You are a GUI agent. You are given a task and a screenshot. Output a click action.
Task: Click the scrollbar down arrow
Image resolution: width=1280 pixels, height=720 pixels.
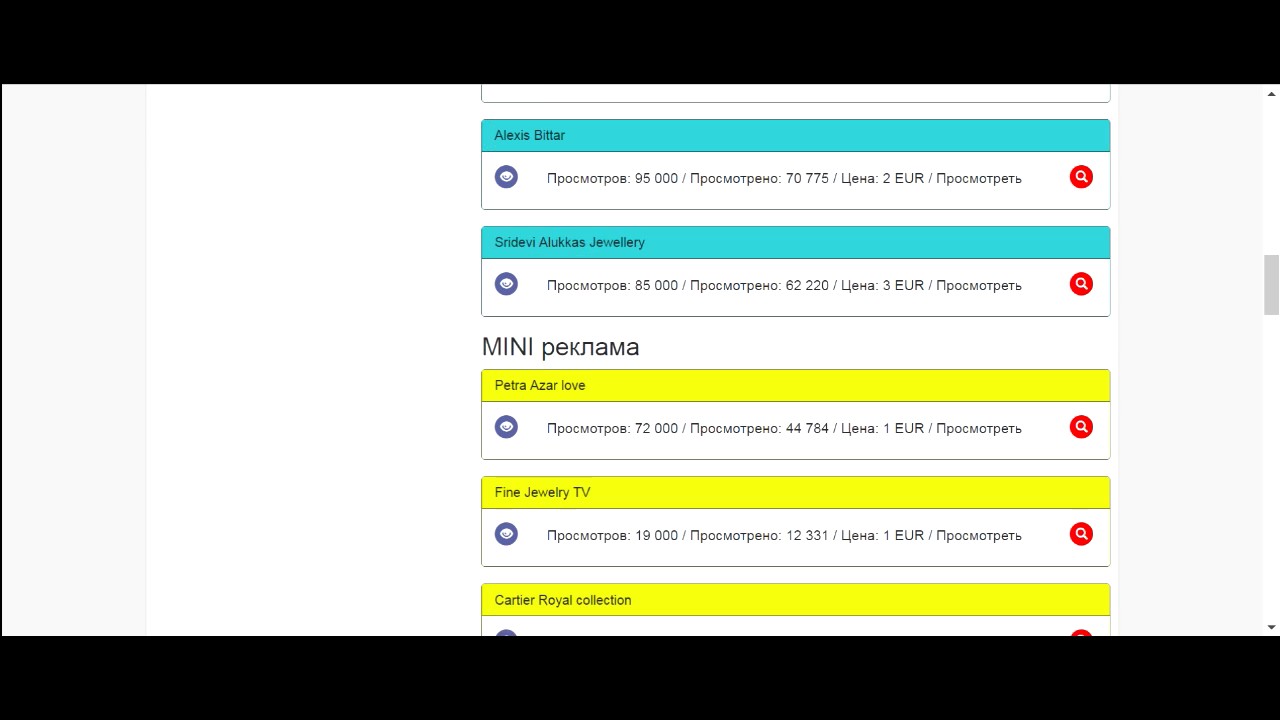1271,627
